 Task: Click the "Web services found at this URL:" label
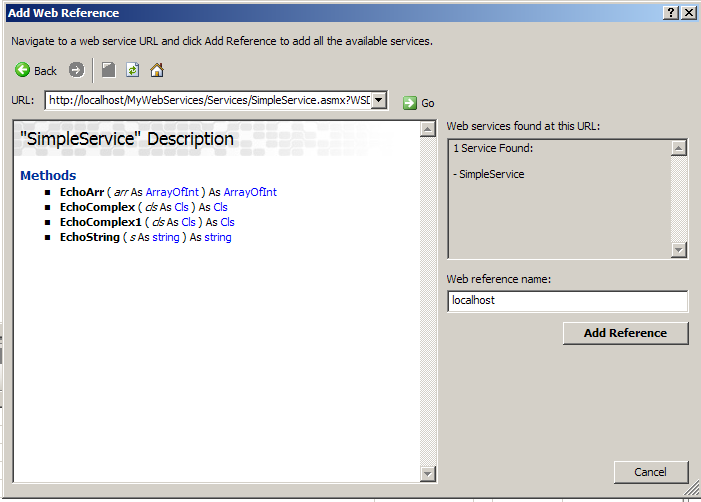click(x=523, y=126)
